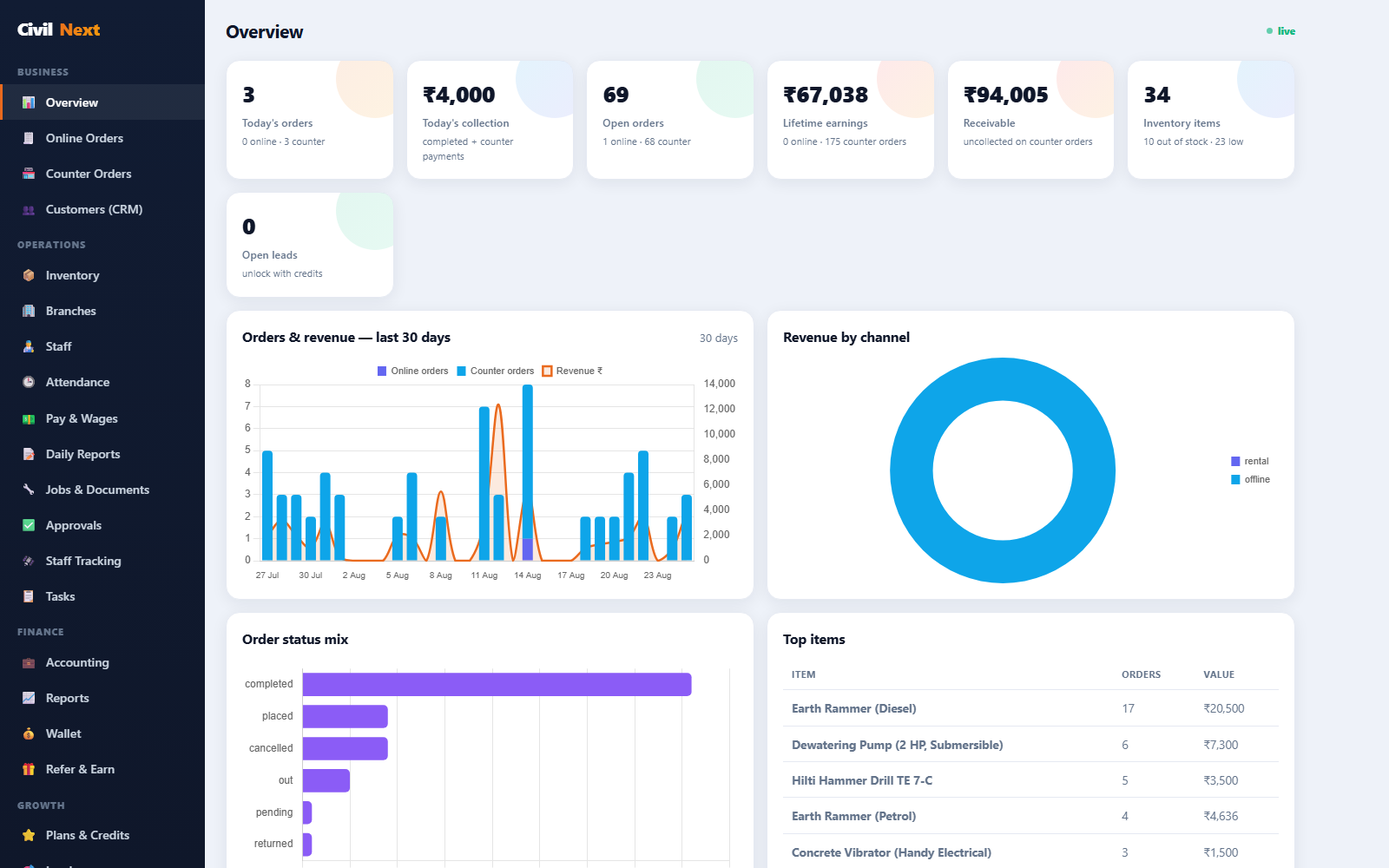Open the Online Orders menu item
1389x868 pixels.
pos(102,138)
